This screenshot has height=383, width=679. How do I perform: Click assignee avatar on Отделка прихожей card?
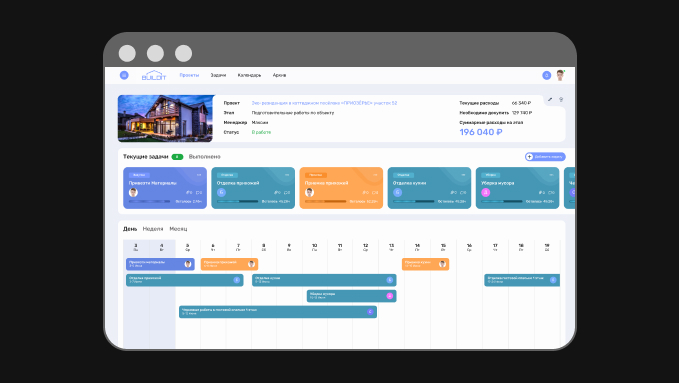point(221,192)
